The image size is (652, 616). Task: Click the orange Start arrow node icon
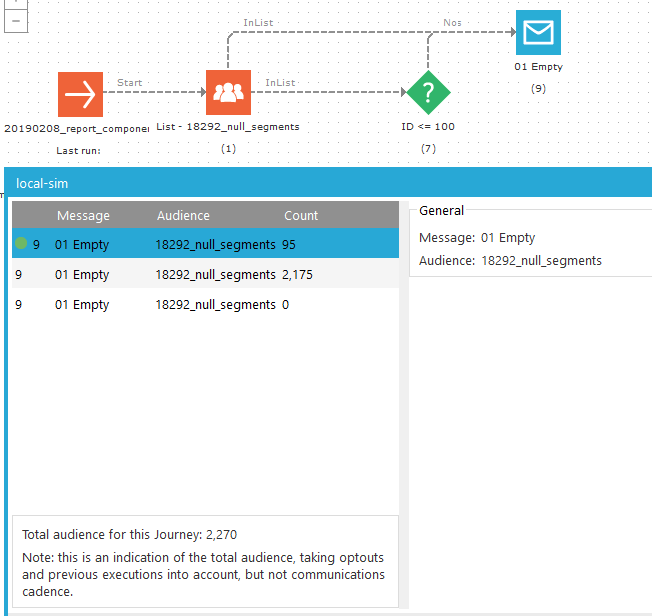(x=80, y=94)
